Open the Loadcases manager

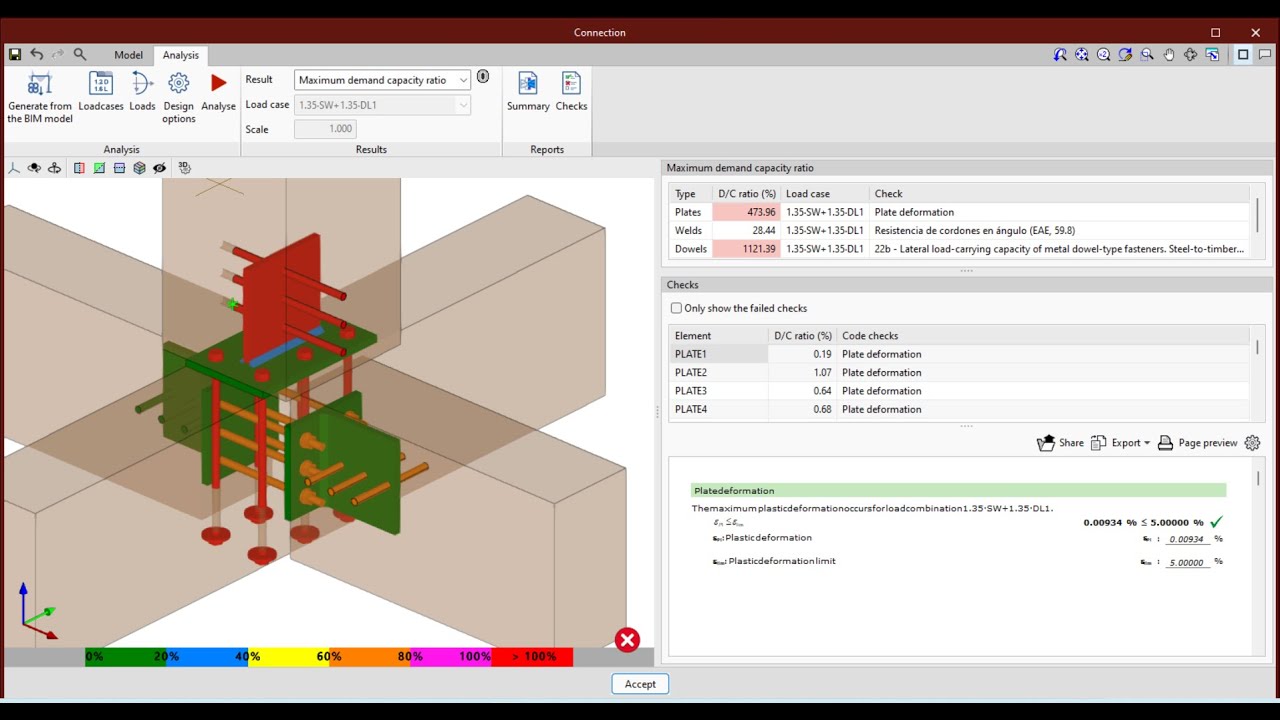(x=101, y=95)
